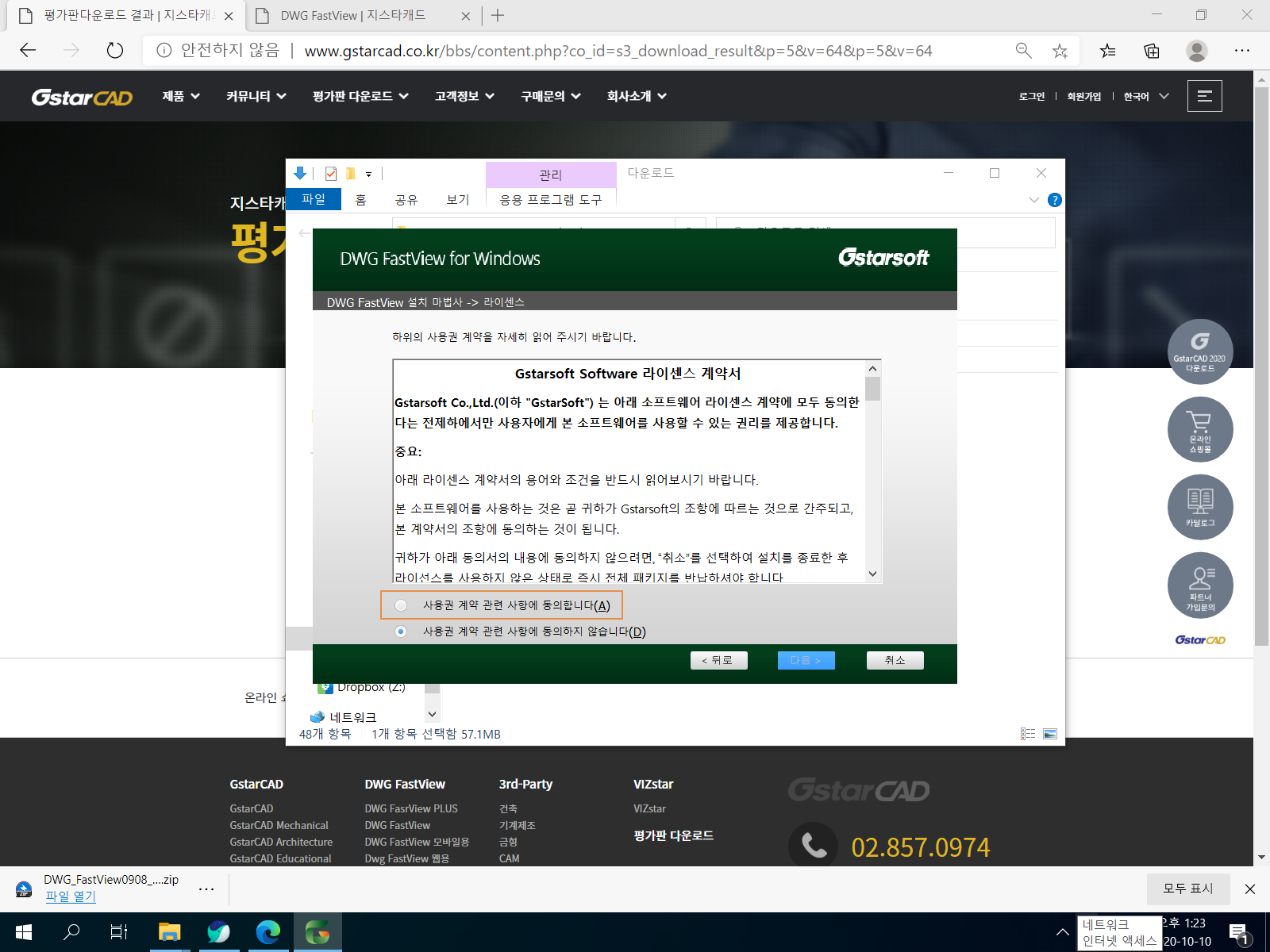Expand 제품 menu on website
The image size is (1270, 952).
(x=181, y=96)
